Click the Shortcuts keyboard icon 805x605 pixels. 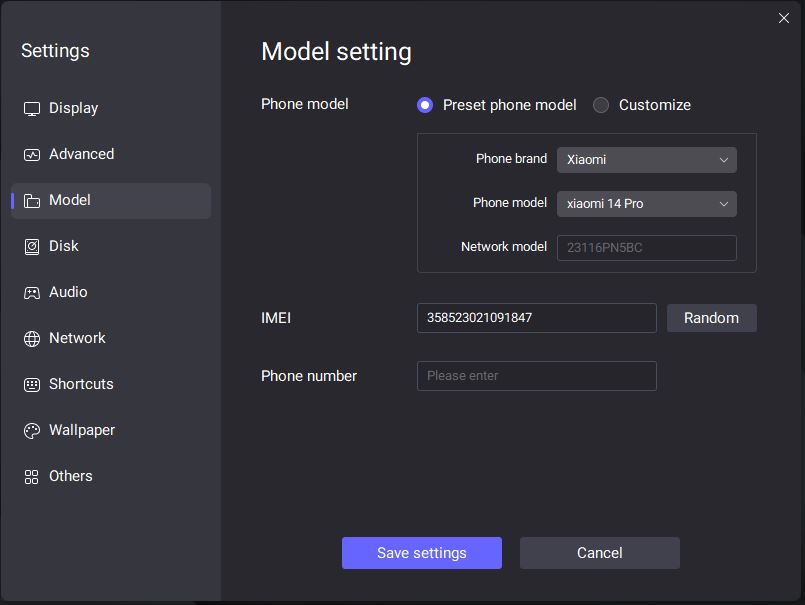click(32, 385)
